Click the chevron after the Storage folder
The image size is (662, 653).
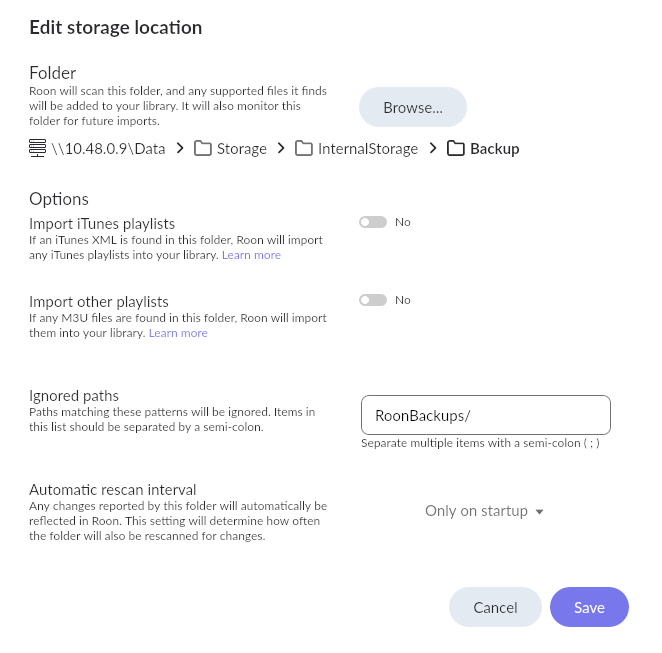[x=281, y=149]
